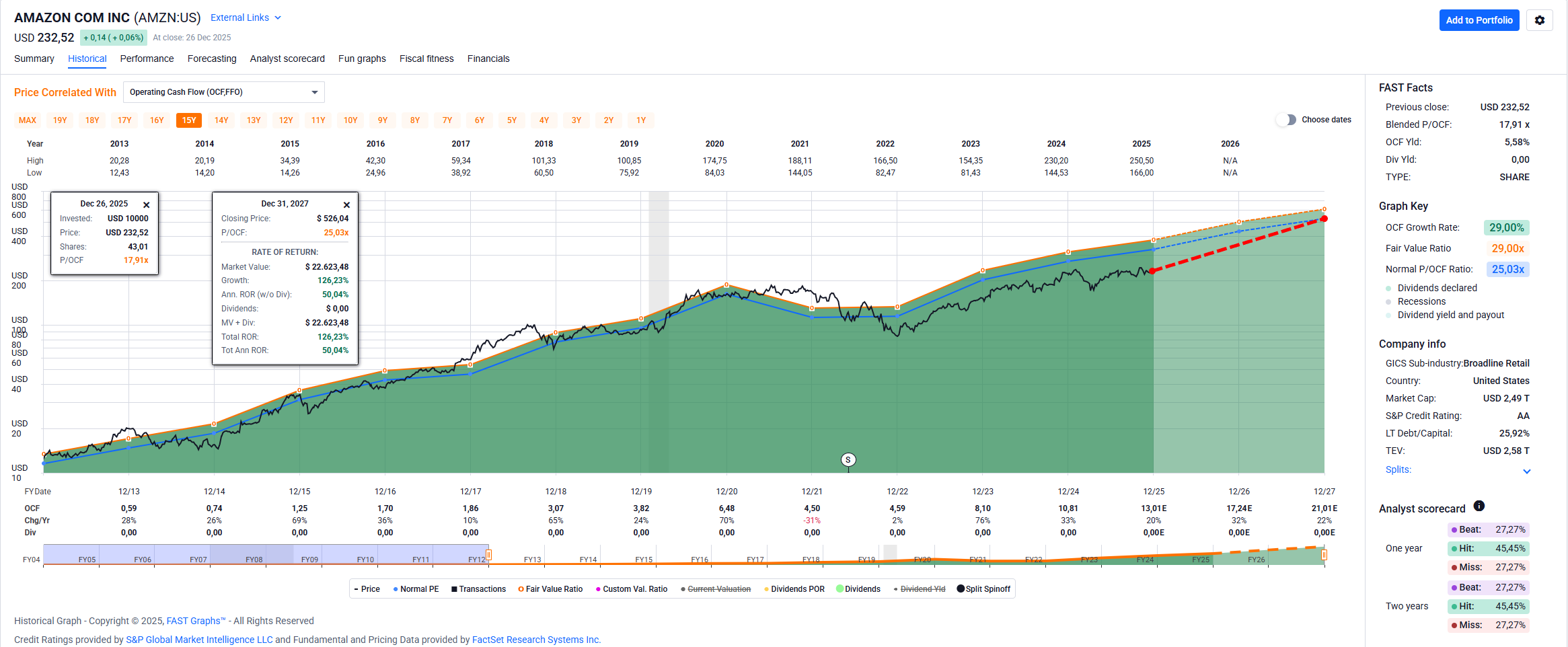The height and width of the screenshot is (647, 1568).
Task: Click the red current price point on the chart
Action: click(1152, 271)
